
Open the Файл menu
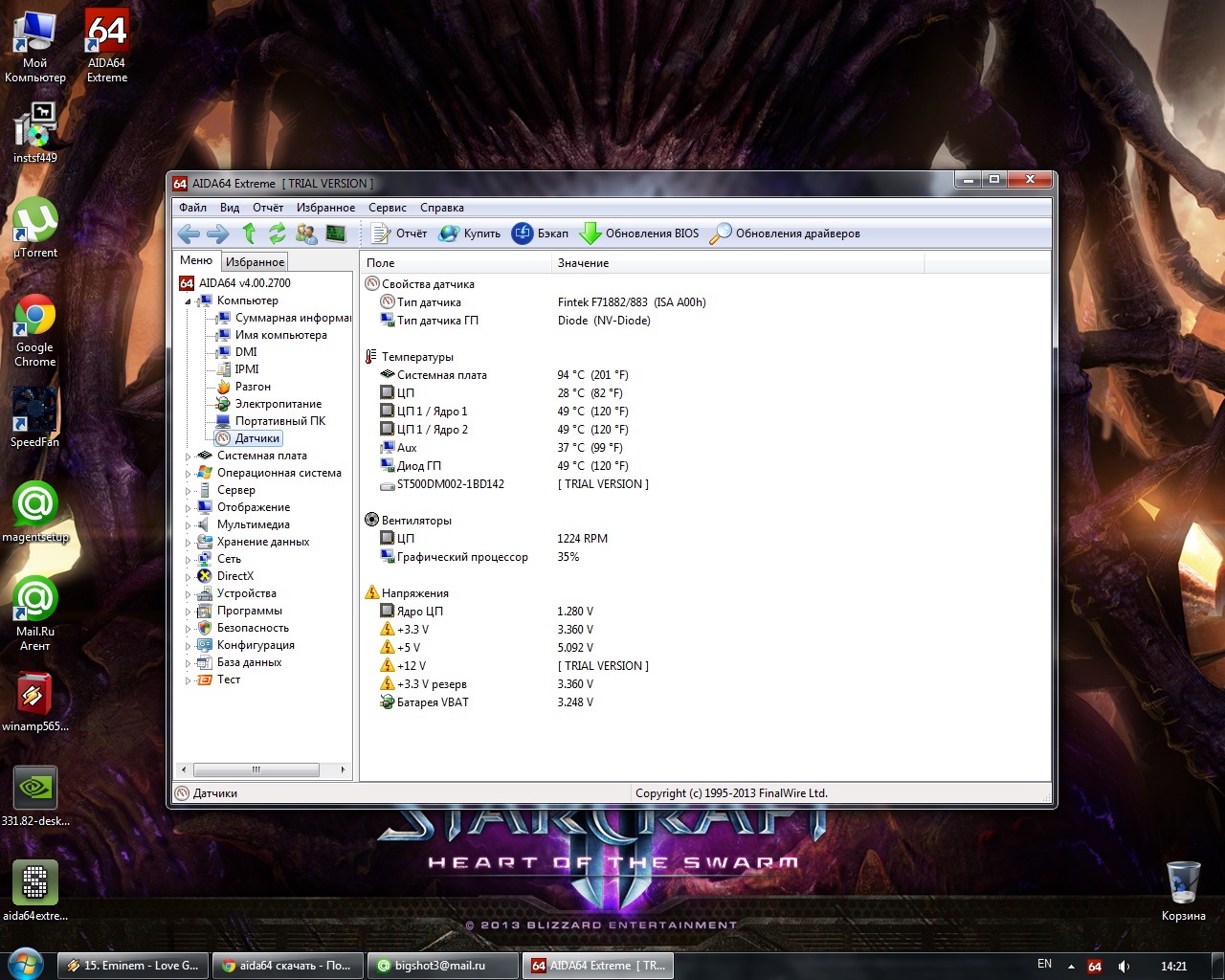(x=192, y=208)
